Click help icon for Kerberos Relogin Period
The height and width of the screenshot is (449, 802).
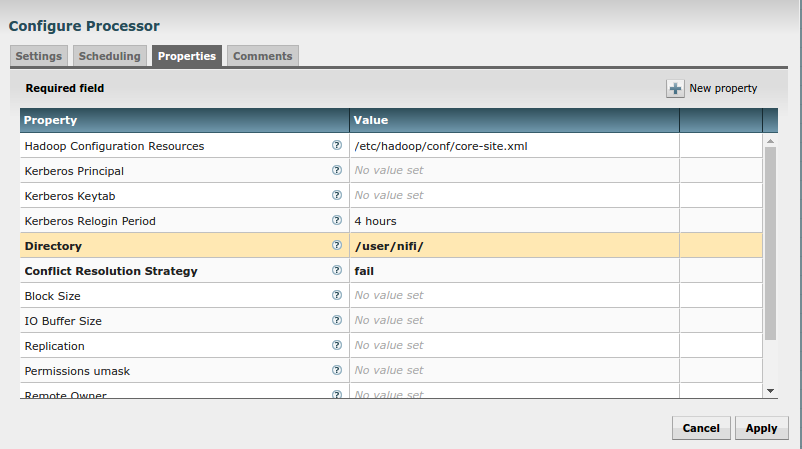(337, 220)
